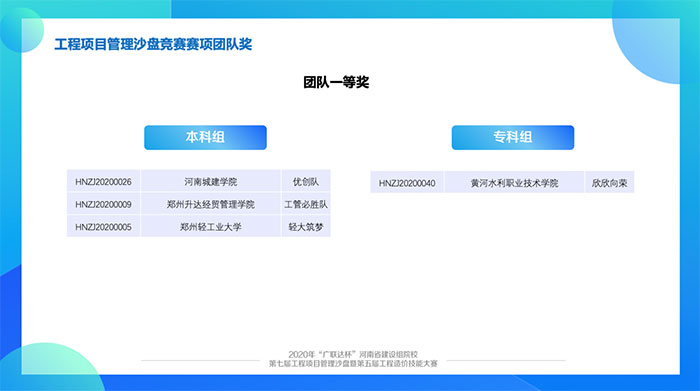Click the 本科组 blue button
This screenshot has height=391, width=700.
pos(205,137)
